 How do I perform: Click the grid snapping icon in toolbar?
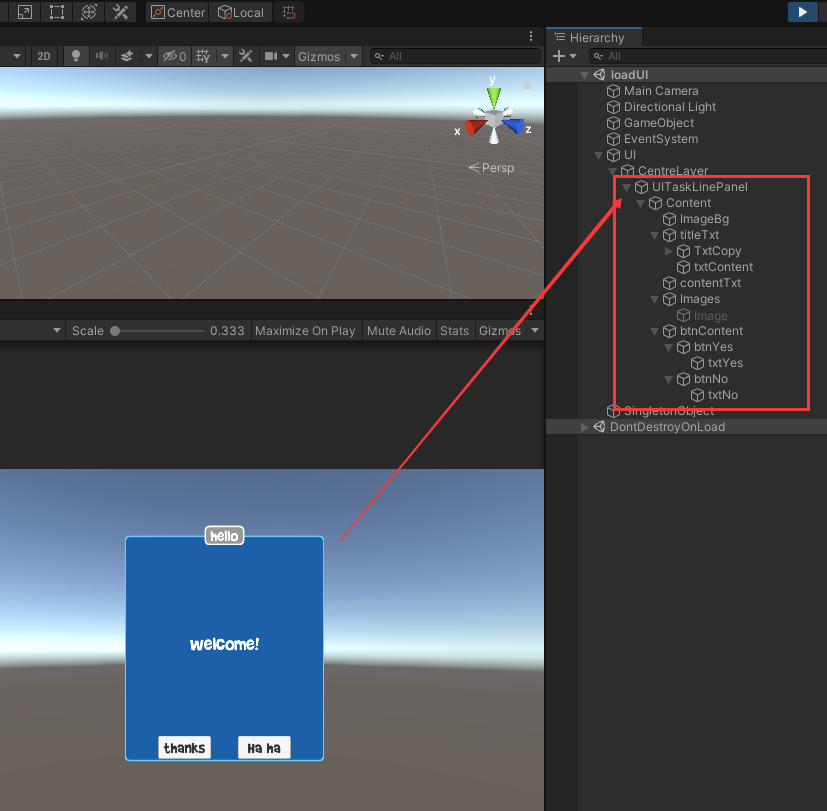point(289,13)
